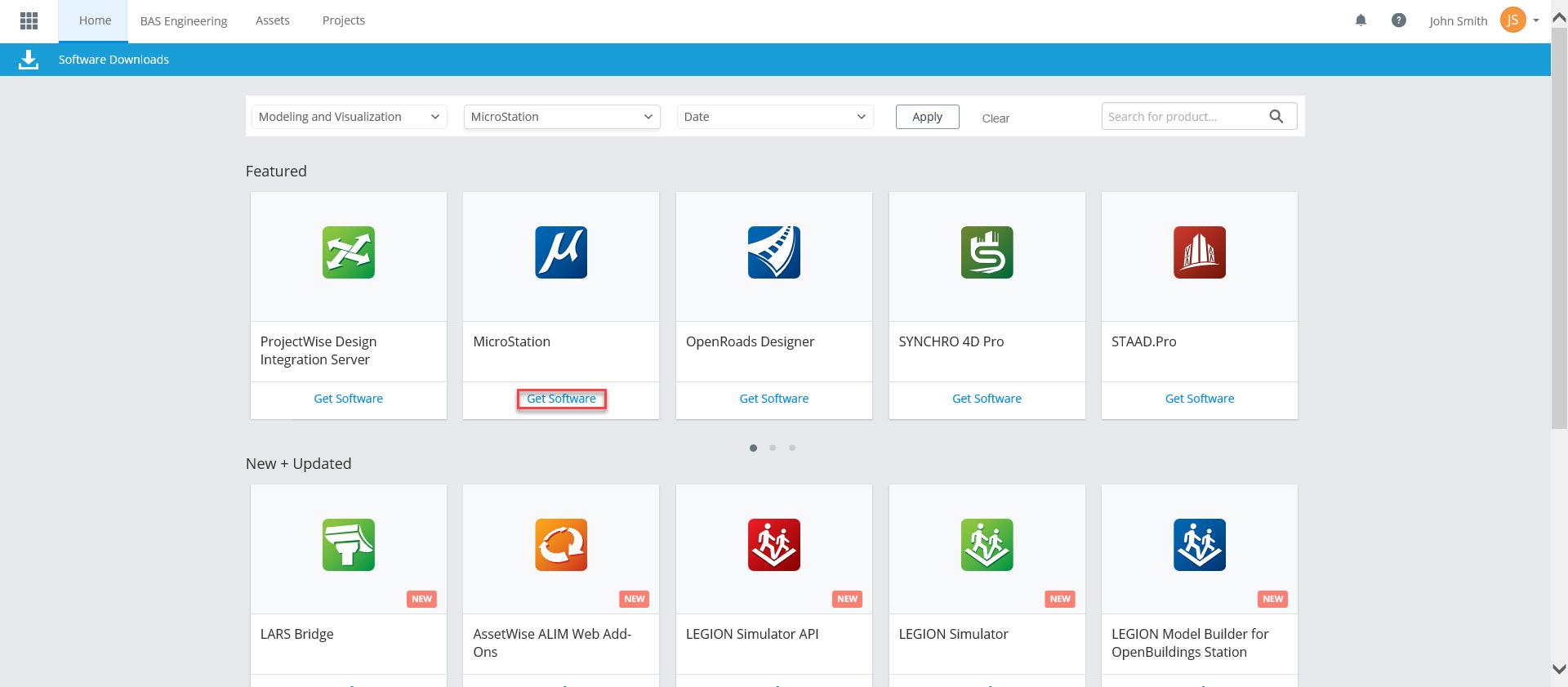
Task: Click the John Smith user name
Action: pos(1458,21)
